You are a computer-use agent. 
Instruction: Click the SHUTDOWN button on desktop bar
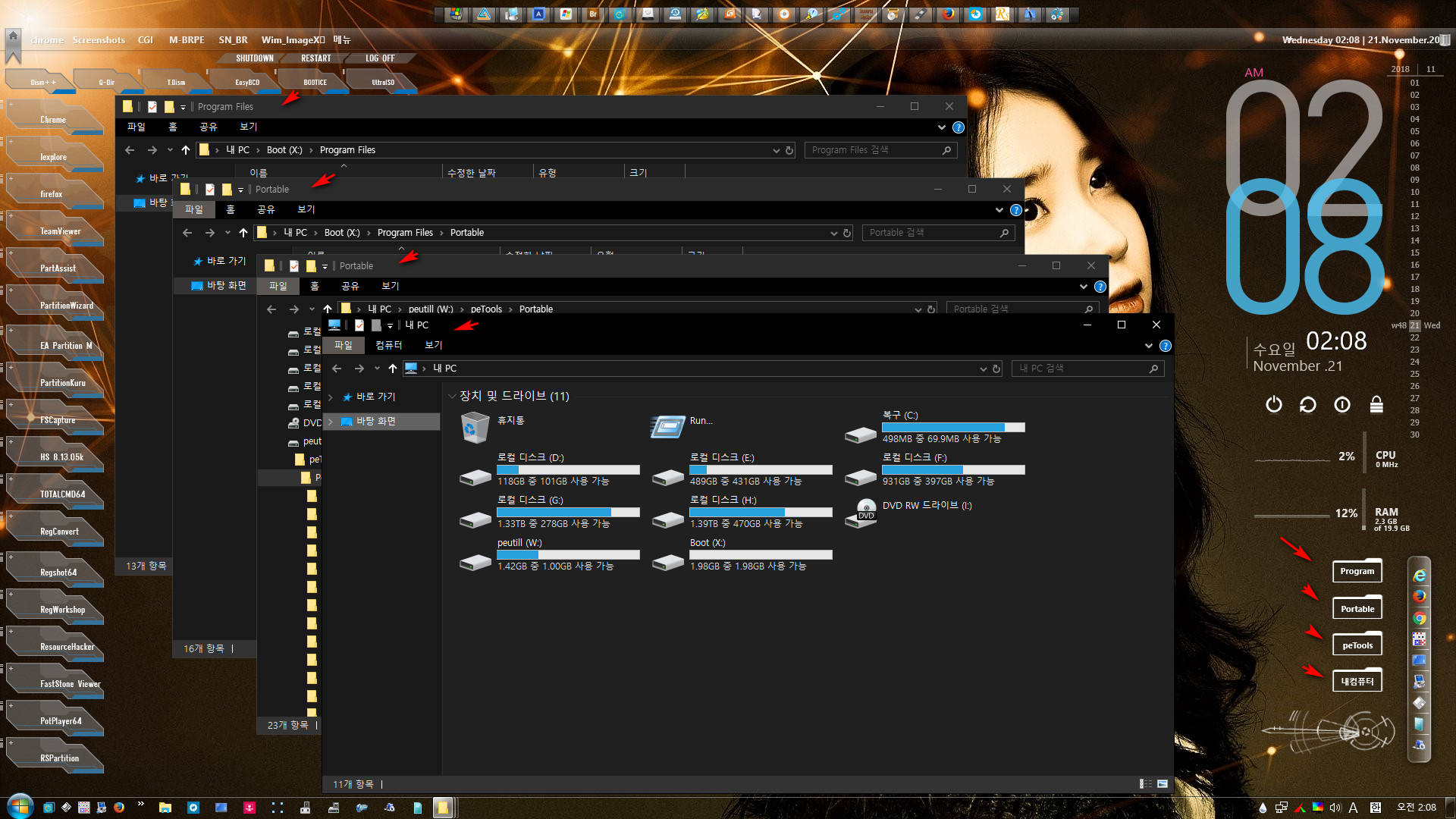tap(254, 58)
